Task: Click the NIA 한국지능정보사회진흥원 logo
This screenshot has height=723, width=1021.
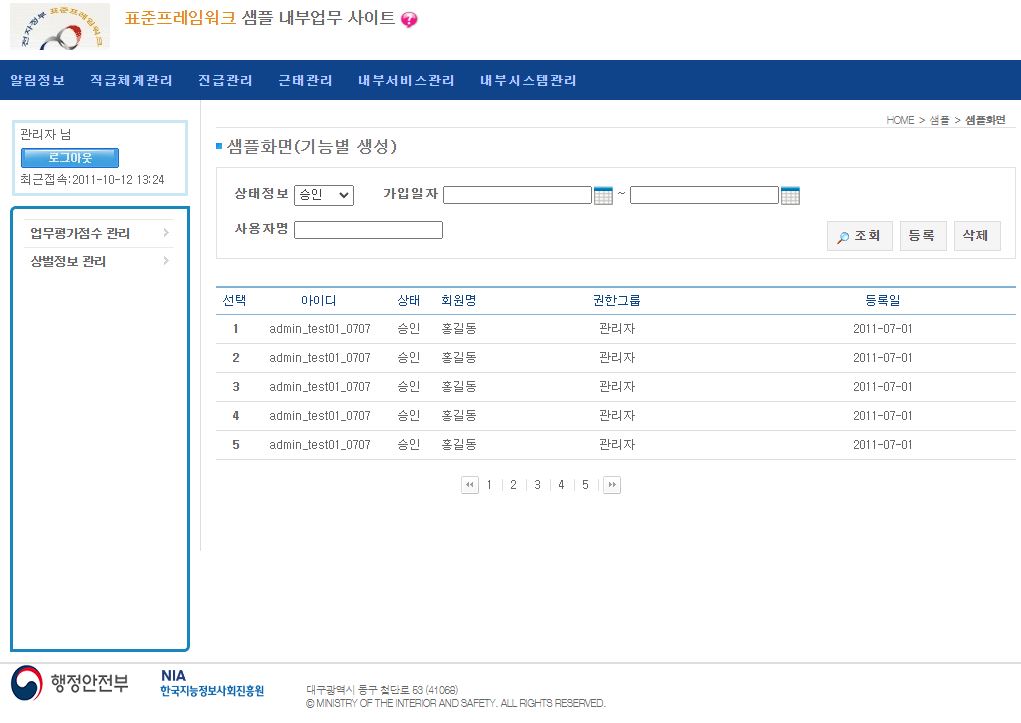Action: [212, 684]
